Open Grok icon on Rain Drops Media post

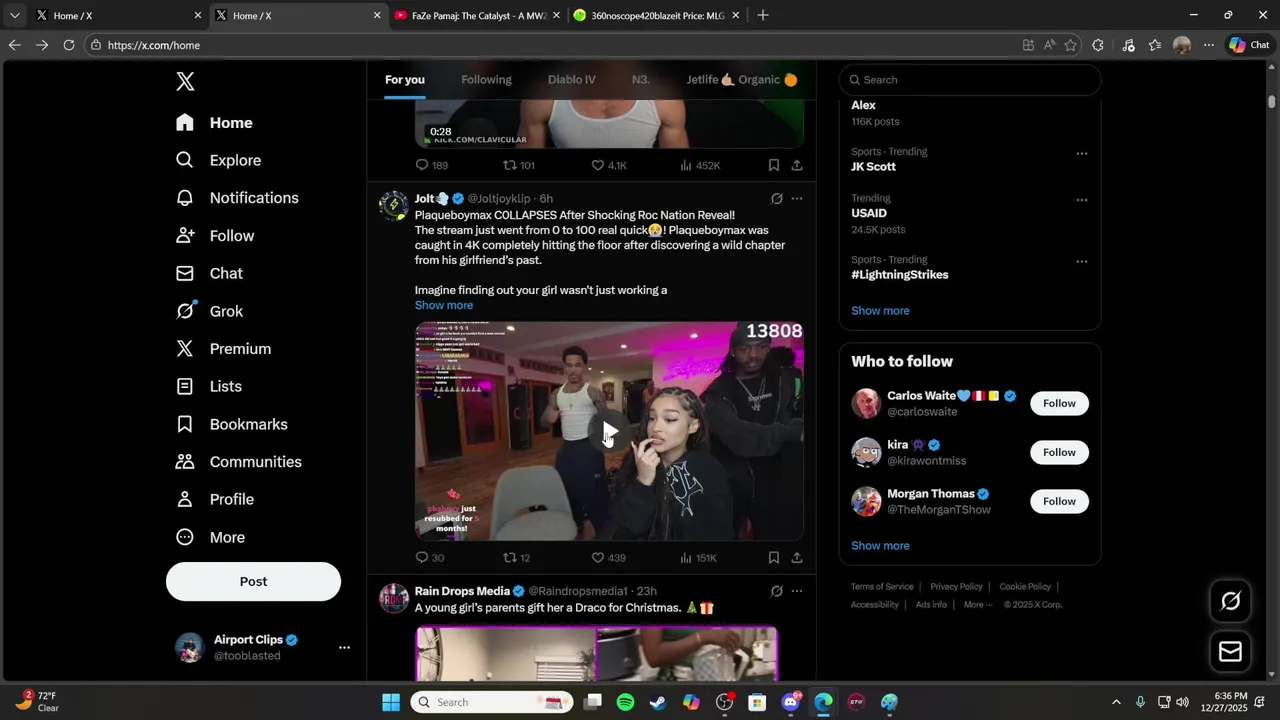[x=776, y=591]
